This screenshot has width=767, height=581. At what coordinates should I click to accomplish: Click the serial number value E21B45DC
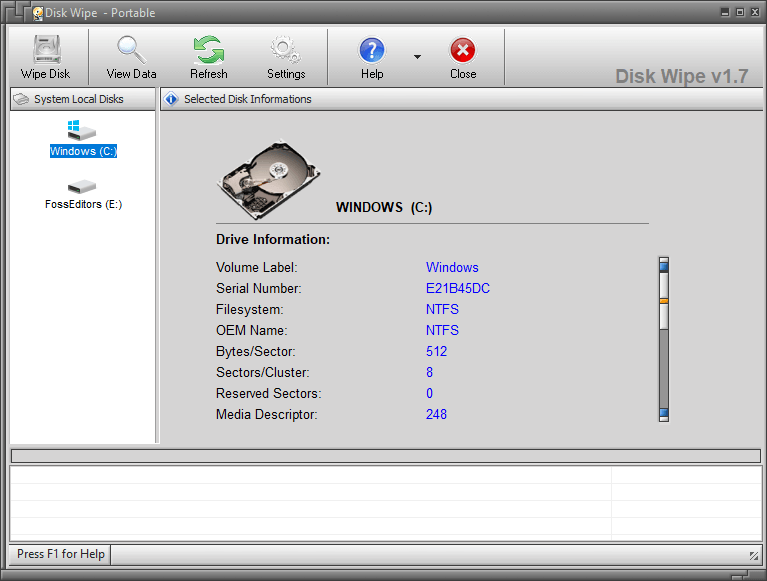click(x=457, y=289)
